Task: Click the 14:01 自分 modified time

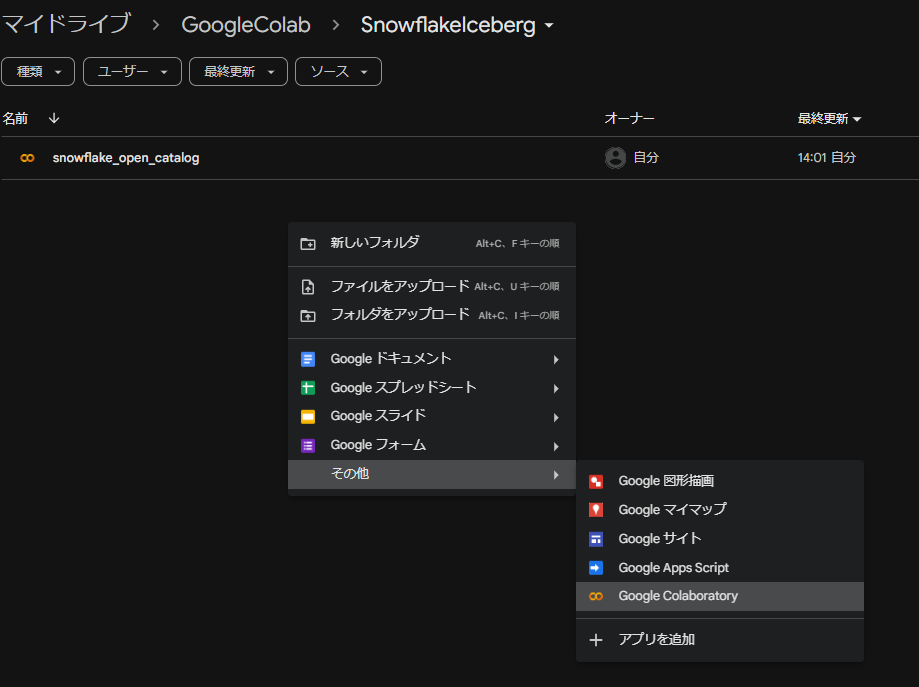Action: (x=826, y=158)
